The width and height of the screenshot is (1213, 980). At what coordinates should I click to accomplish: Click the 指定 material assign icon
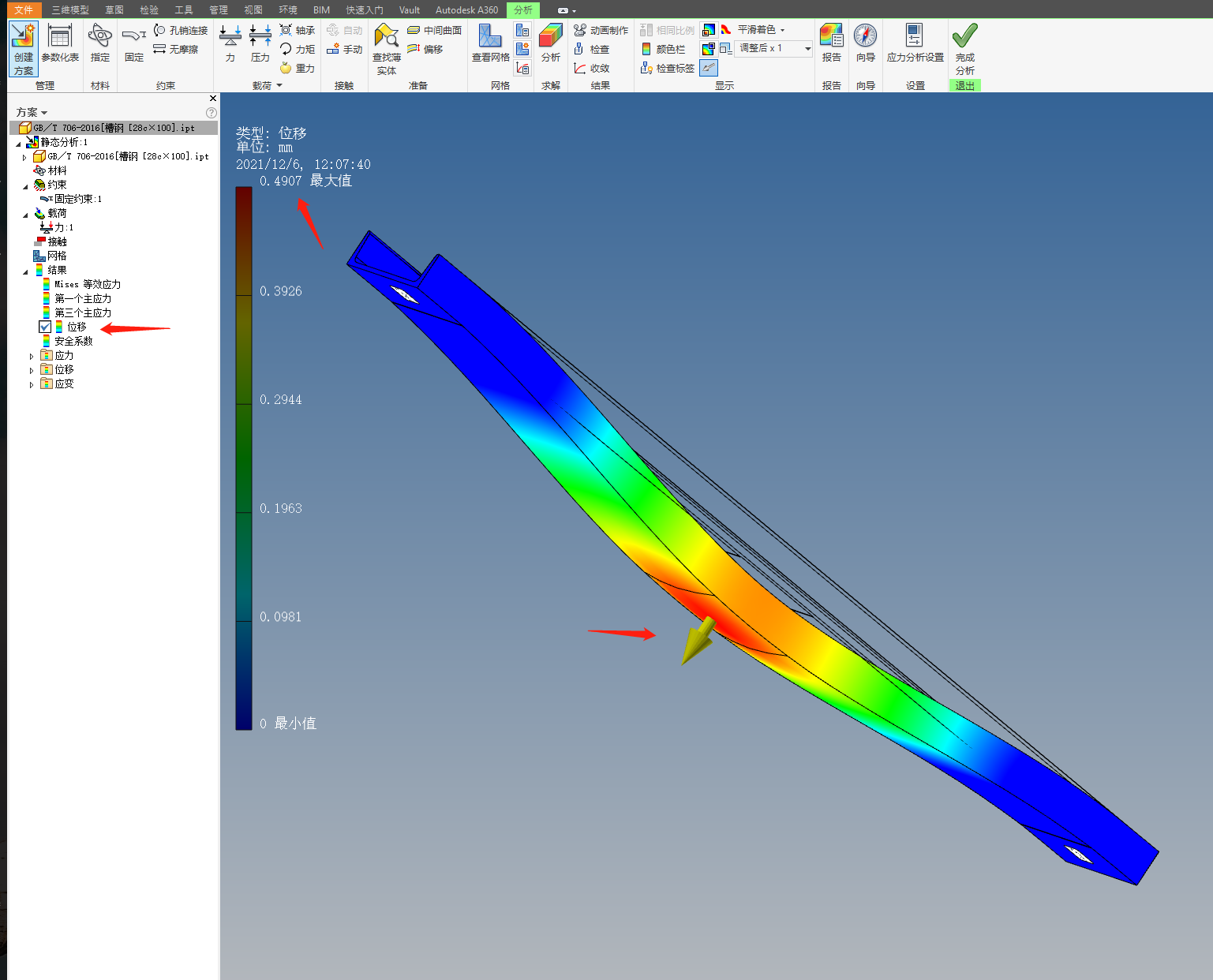(100, 43)
